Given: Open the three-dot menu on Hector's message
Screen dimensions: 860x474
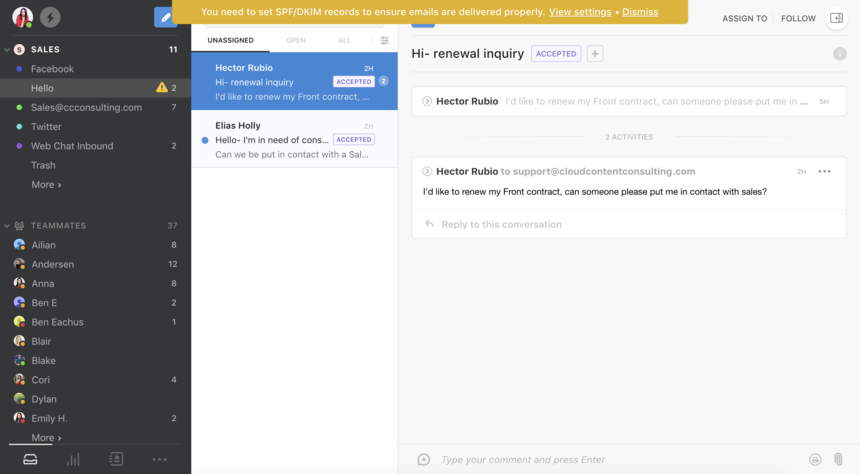Looking at the screenshot, I should coord(824,172).
